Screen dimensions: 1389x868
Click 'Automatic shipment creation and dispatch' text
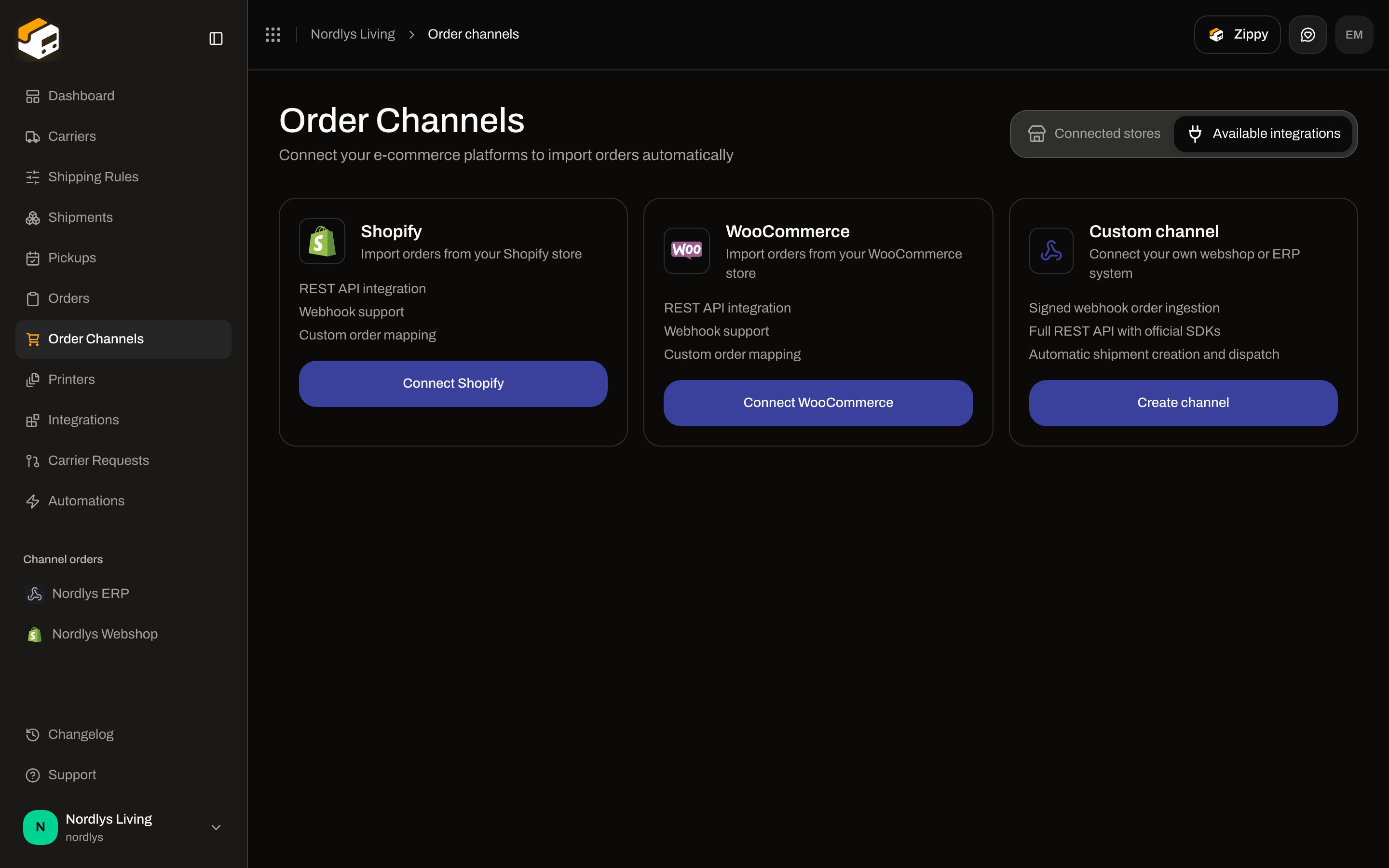(x=1154, y=354)
